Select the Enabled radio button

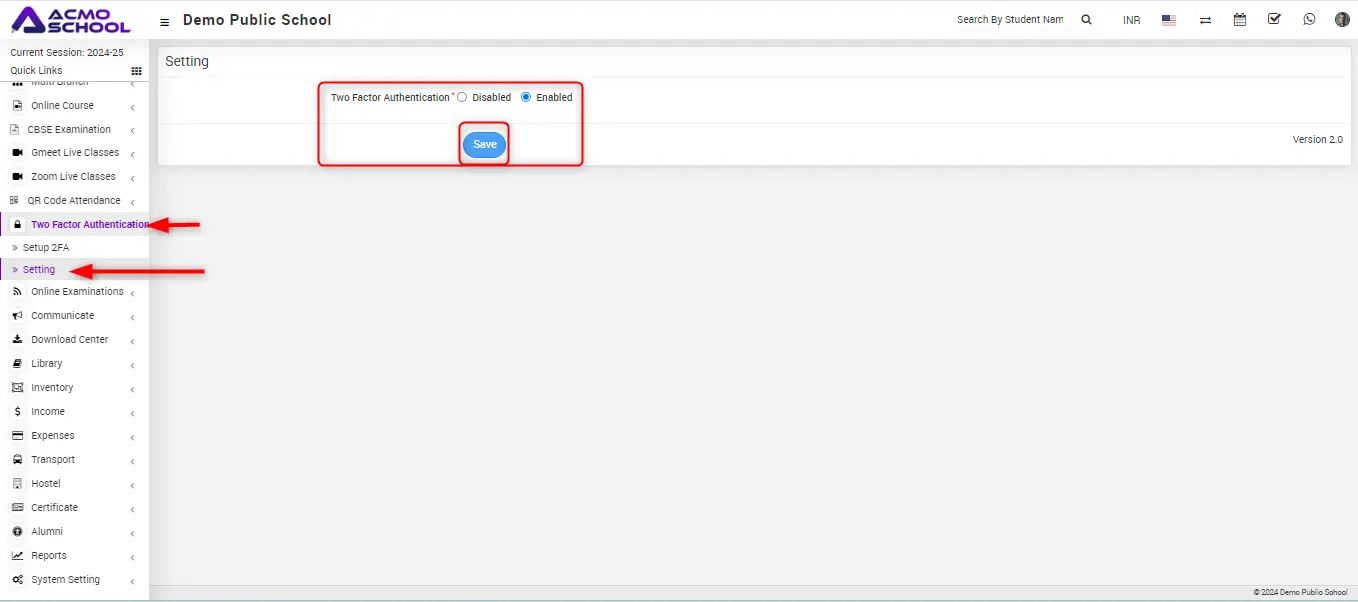(x=526, y=97)
